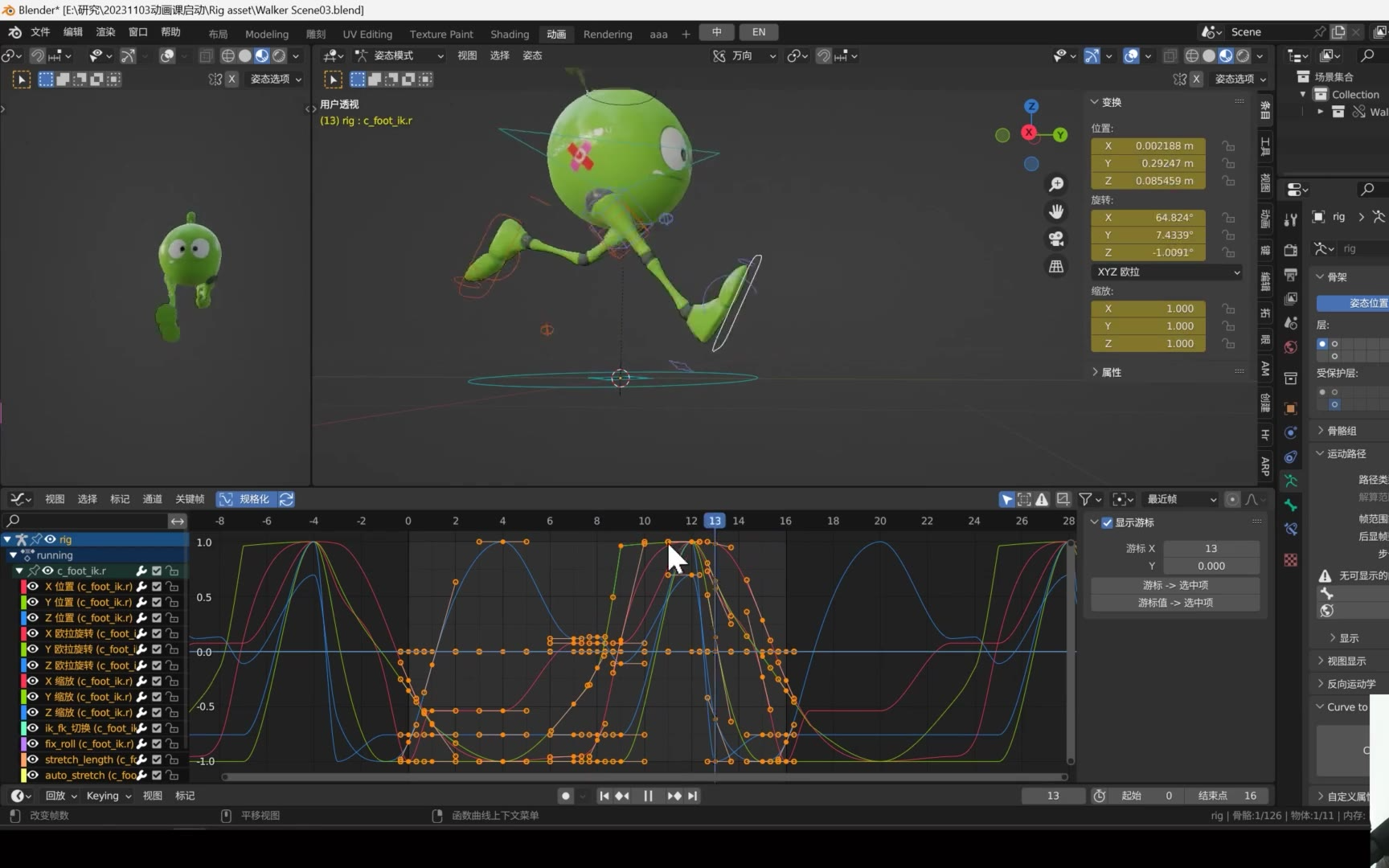Open the Render properties tab icon

pos(1291,250)
